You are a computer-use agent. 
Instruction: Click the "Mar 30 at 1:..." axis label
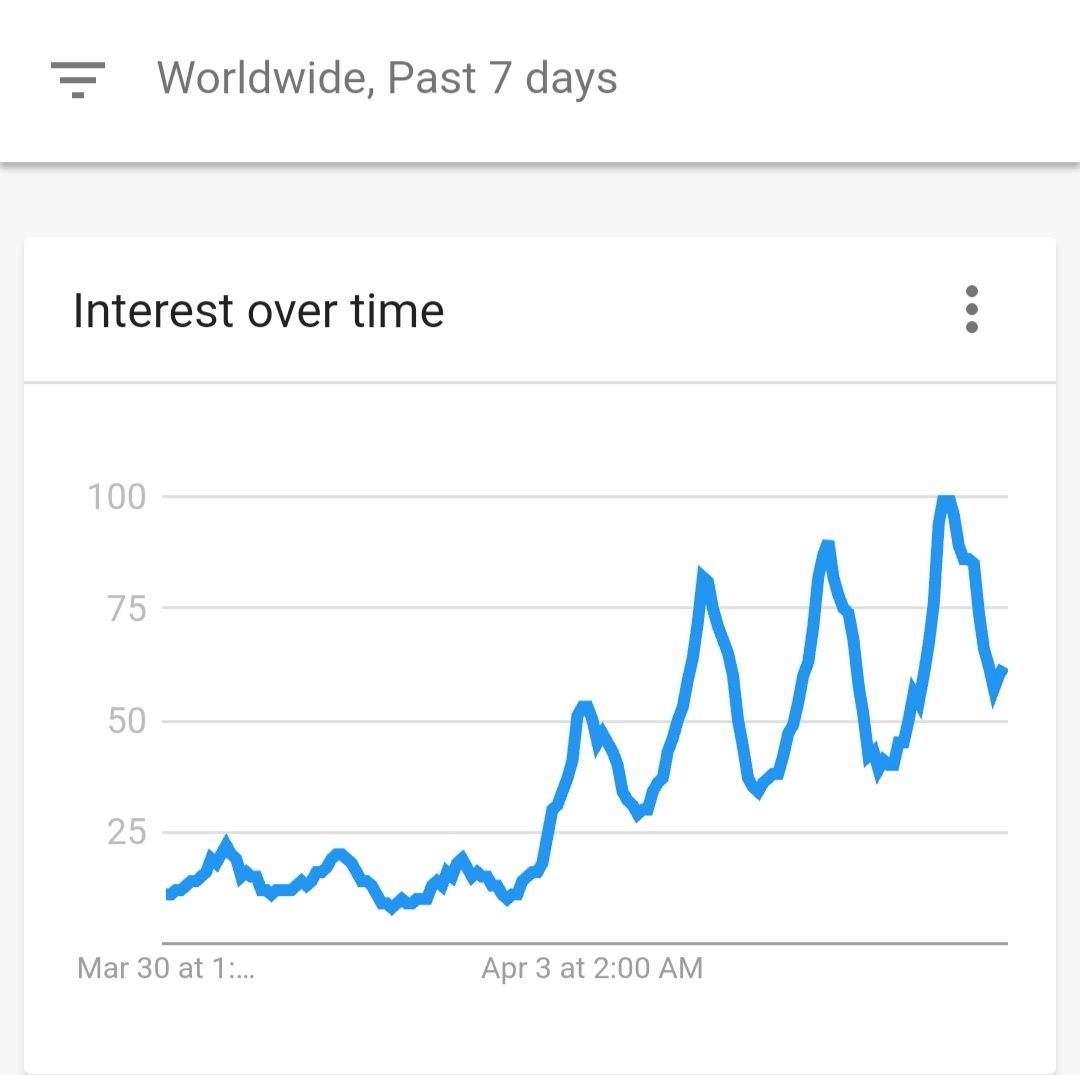[x=166, y=968]
